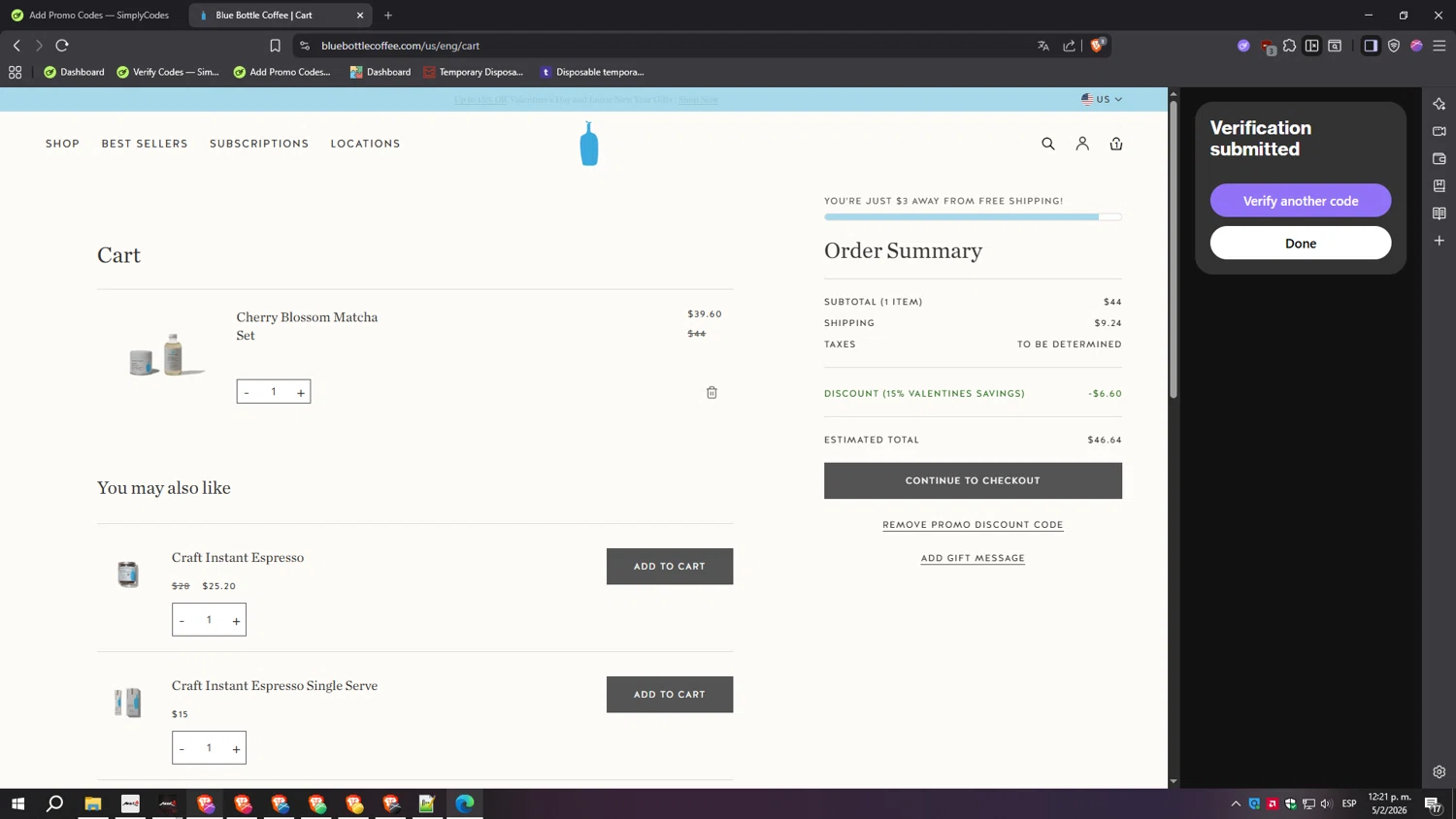Open Windows Start menu
The width and height of the screenshot is (1456, 819).
pos(17,803)
